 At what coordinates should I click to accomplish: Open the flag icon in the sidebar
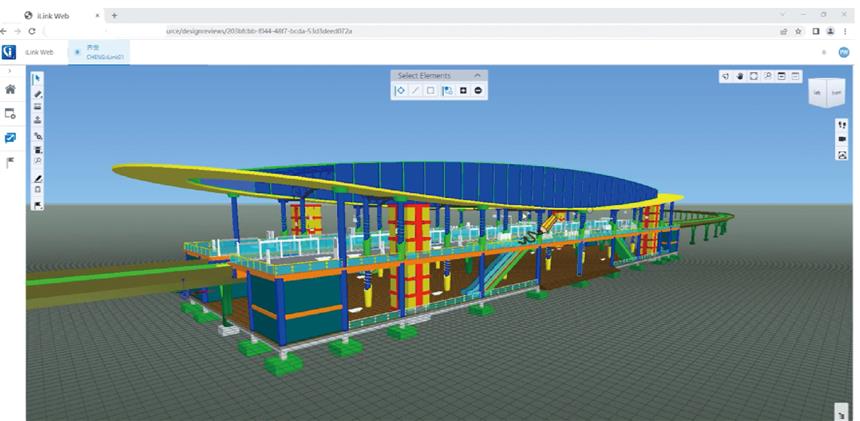pos(10,162)
